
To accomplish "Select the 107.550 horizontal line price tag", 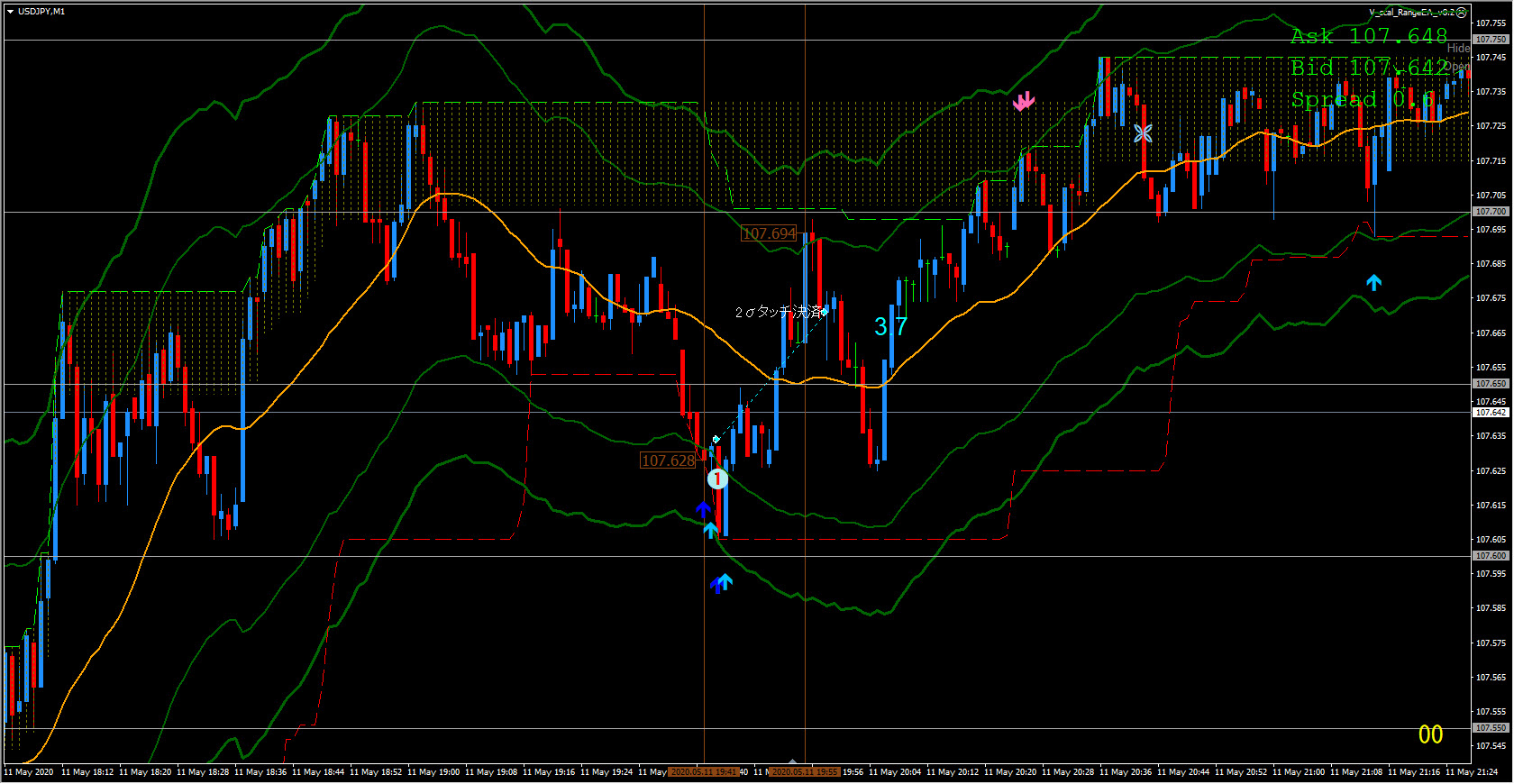I will (x=1491, y=728).
